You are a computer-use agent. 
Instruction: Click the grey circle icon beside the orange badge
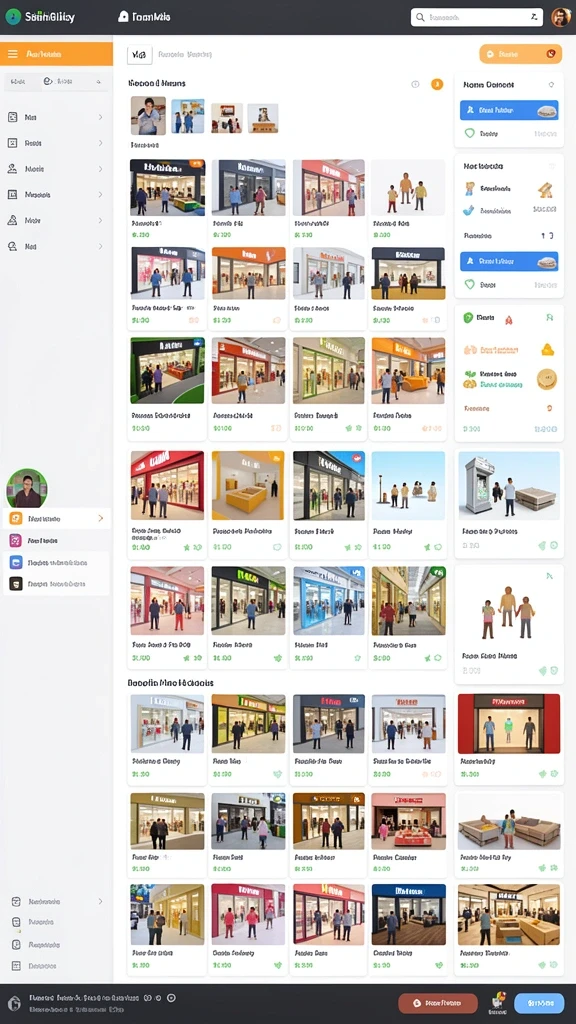tap(415, 84)
